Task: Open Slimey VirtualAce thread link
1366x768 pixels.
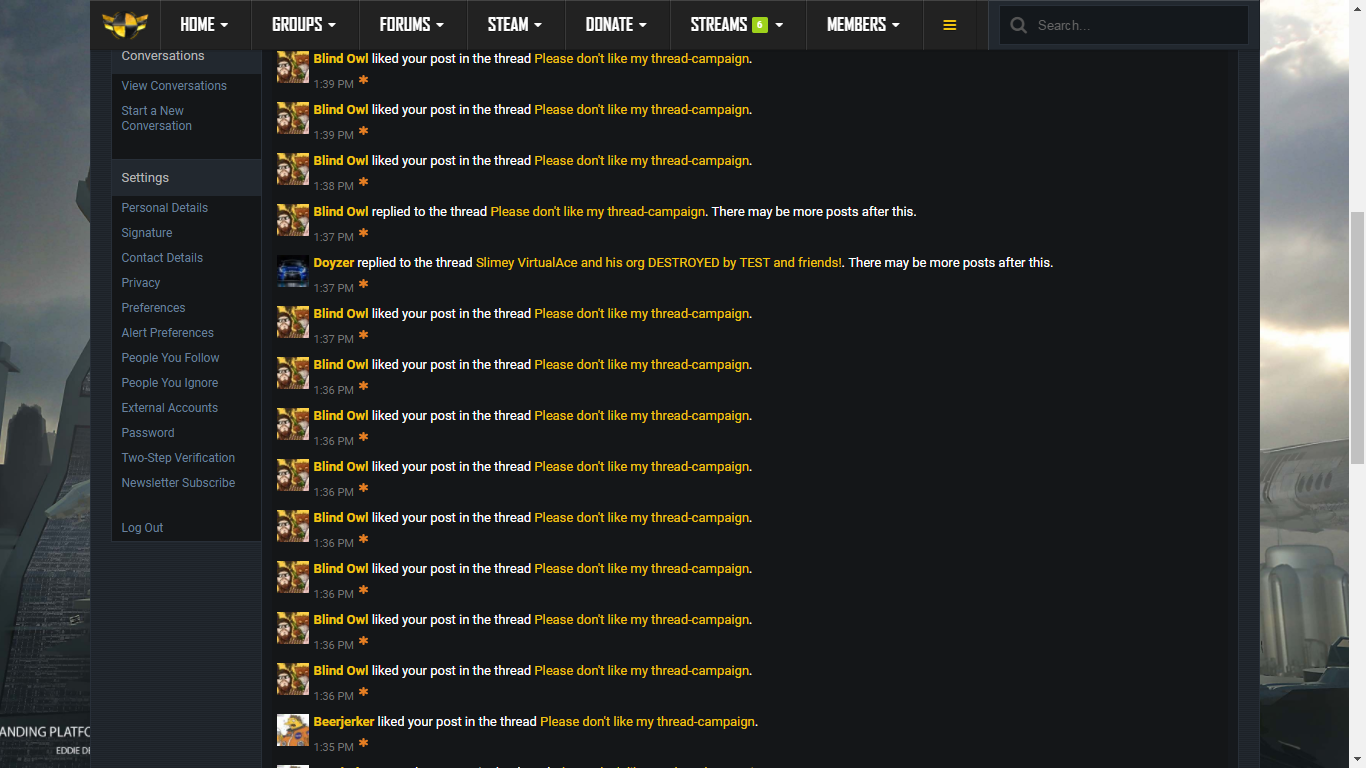Action: 658,263
